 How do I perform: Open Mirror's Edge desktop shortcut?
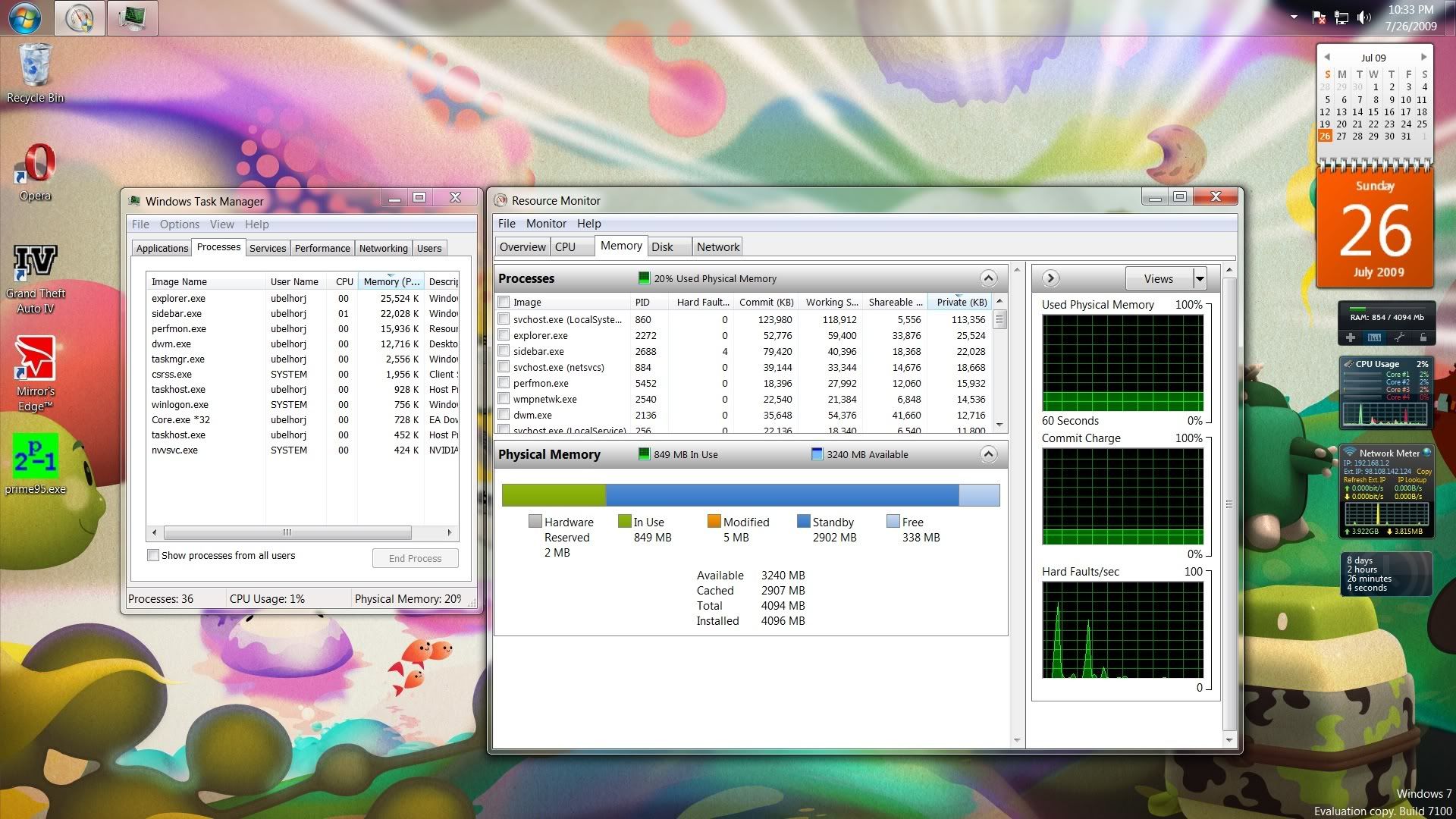(36, 359)
